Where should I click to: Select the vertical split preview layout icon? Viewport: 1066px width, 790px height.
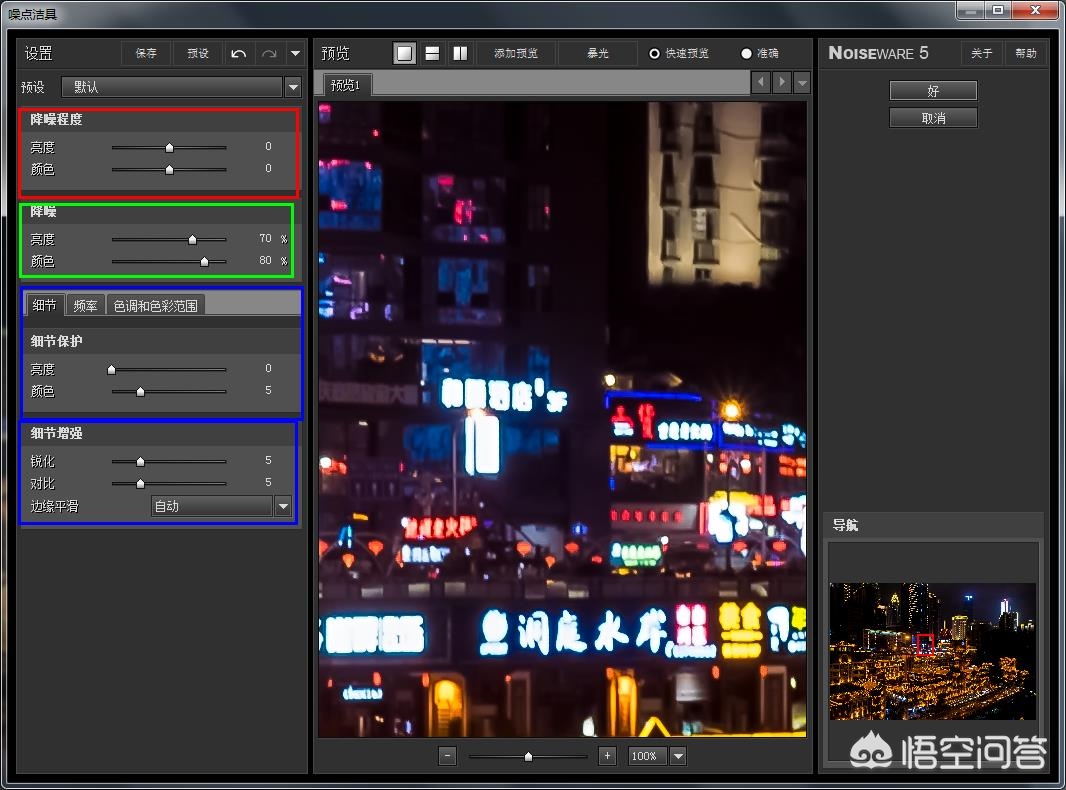459,53
